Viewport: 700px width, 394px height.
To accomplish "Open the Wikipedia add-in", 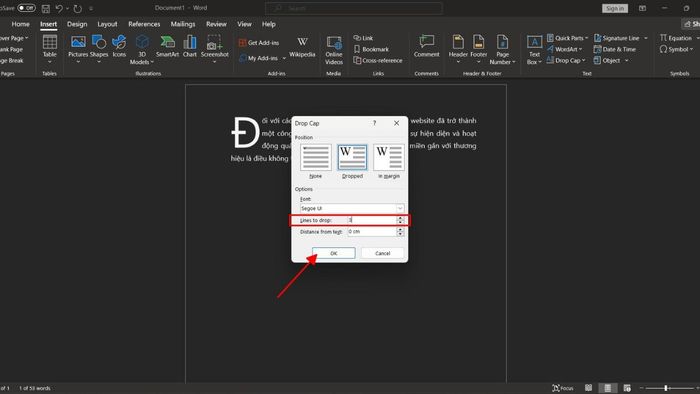I will click(x=302, y=47).
